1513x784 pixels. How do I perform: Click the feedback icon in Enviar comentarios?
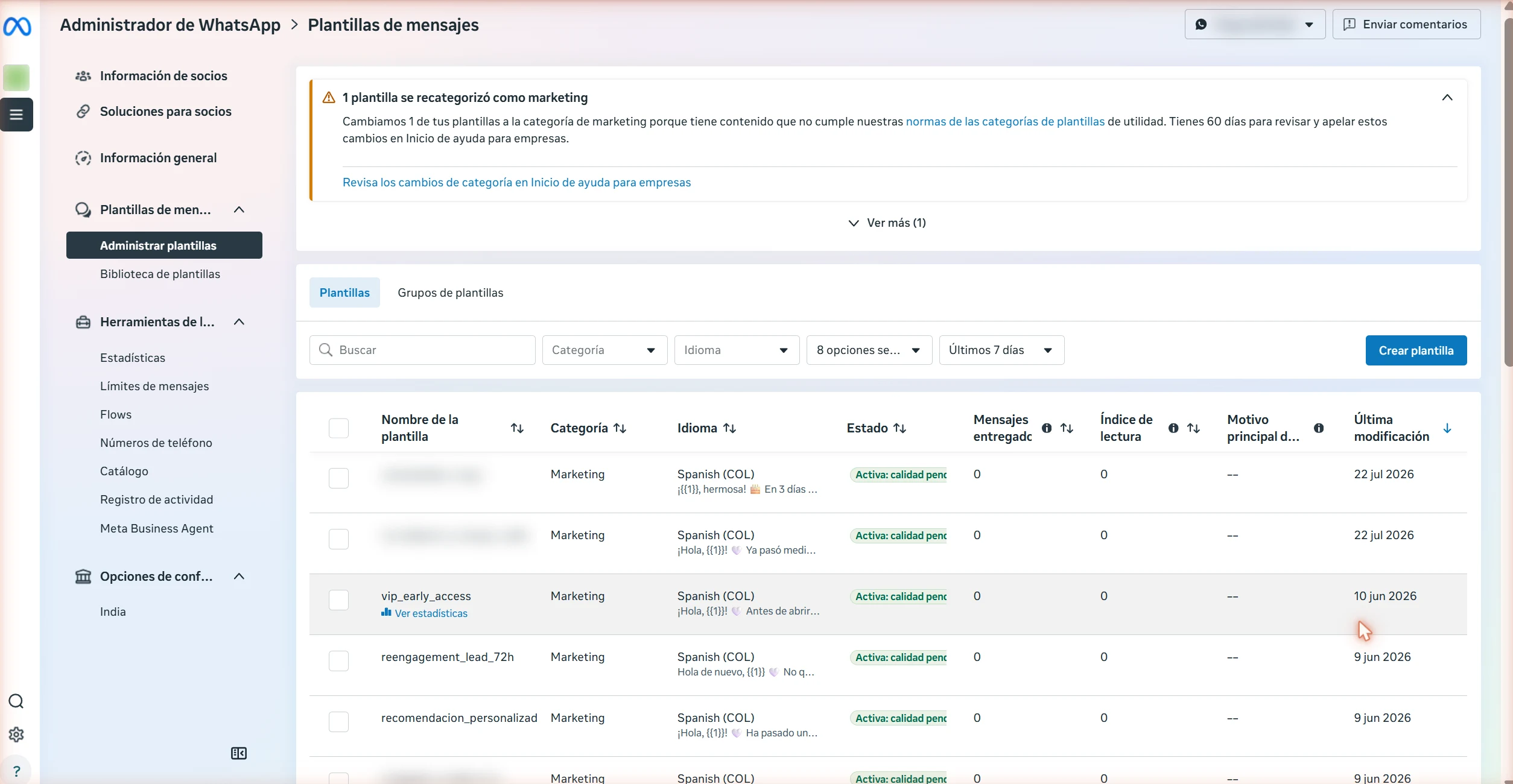tap(1350, 24)
